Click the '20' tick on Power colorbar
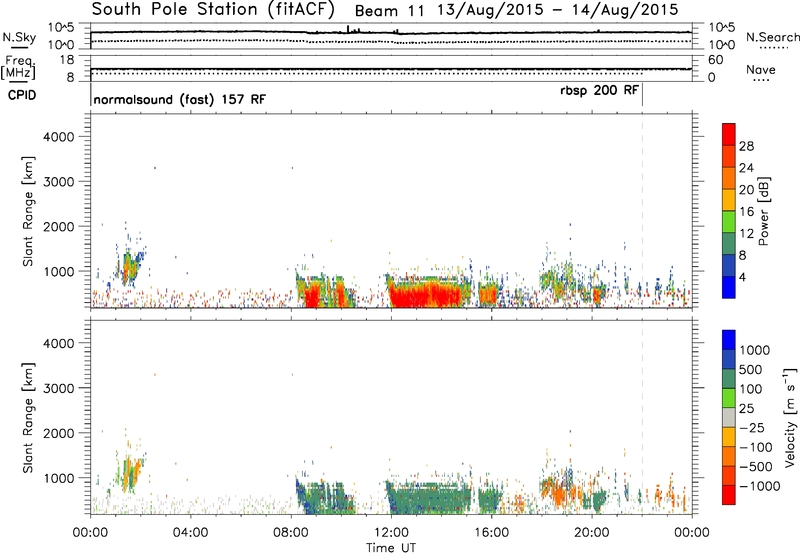 click(x=746, y=190)
